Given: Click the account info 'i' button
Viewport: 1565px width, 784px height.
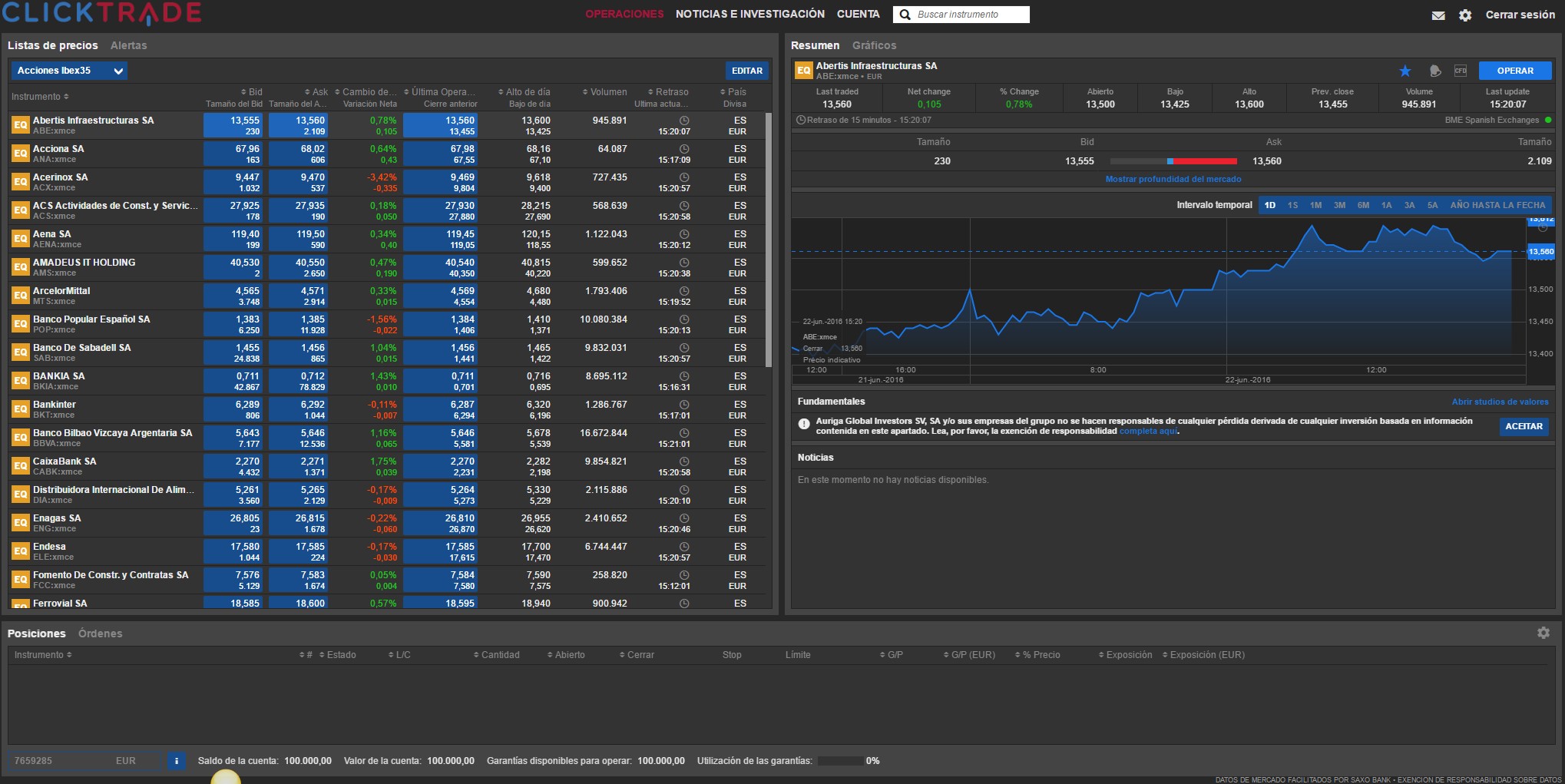Looking at the screenshot, I should (177, 761).
